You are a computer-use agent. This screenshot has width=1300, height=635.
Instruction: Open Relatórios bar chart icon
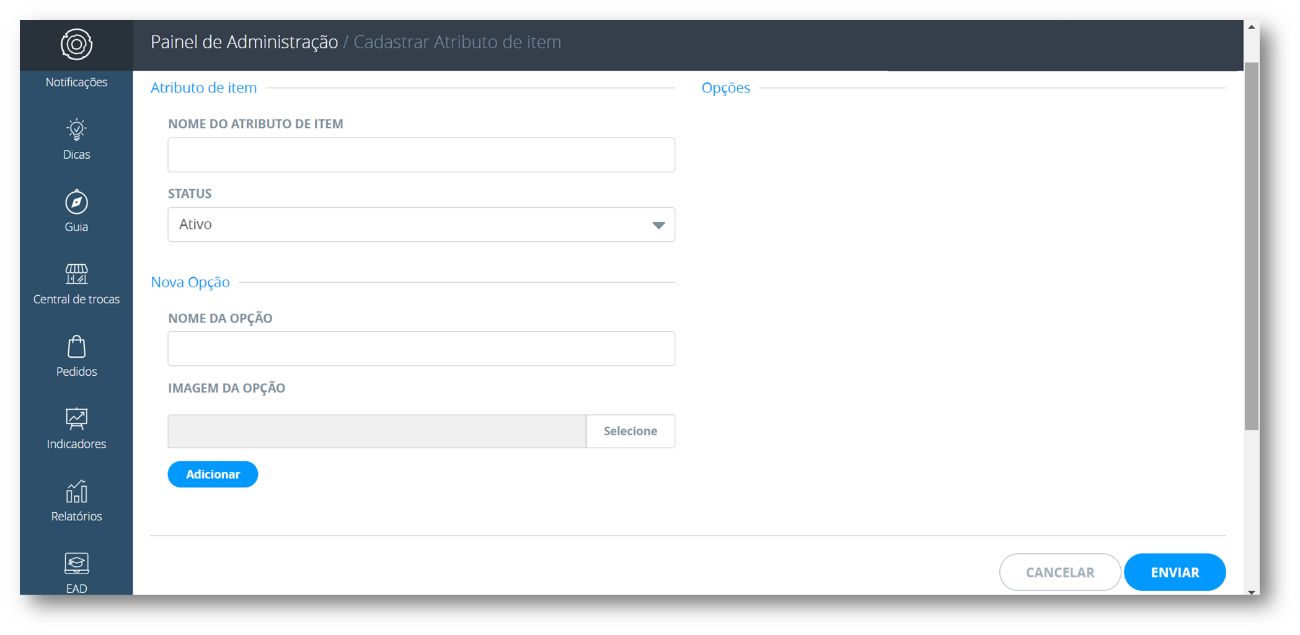(x=76, y=491)
